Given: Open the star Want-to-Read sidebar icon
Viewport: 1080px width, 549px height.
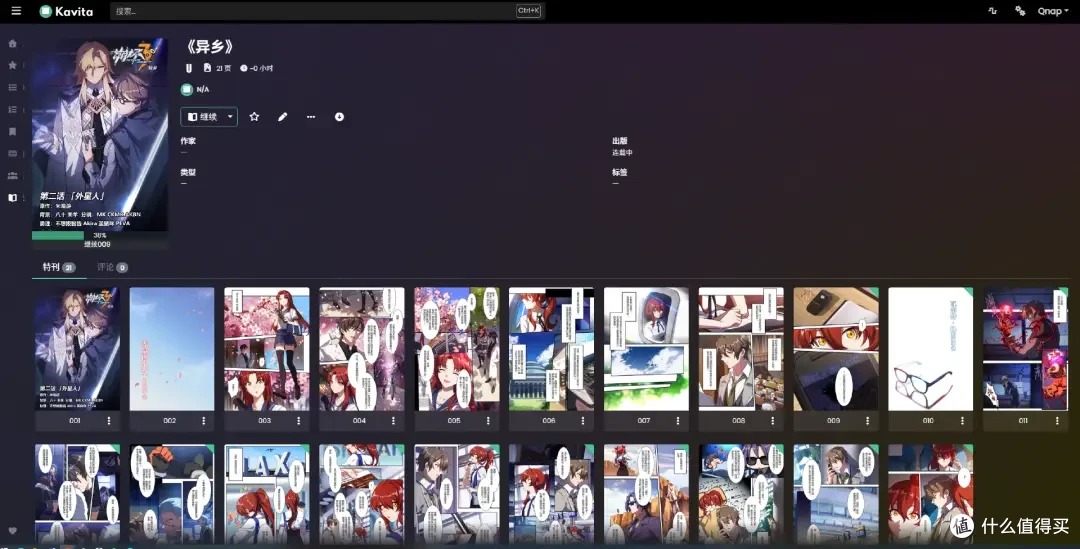Looking at the screenshot, I should coord(12,65).
